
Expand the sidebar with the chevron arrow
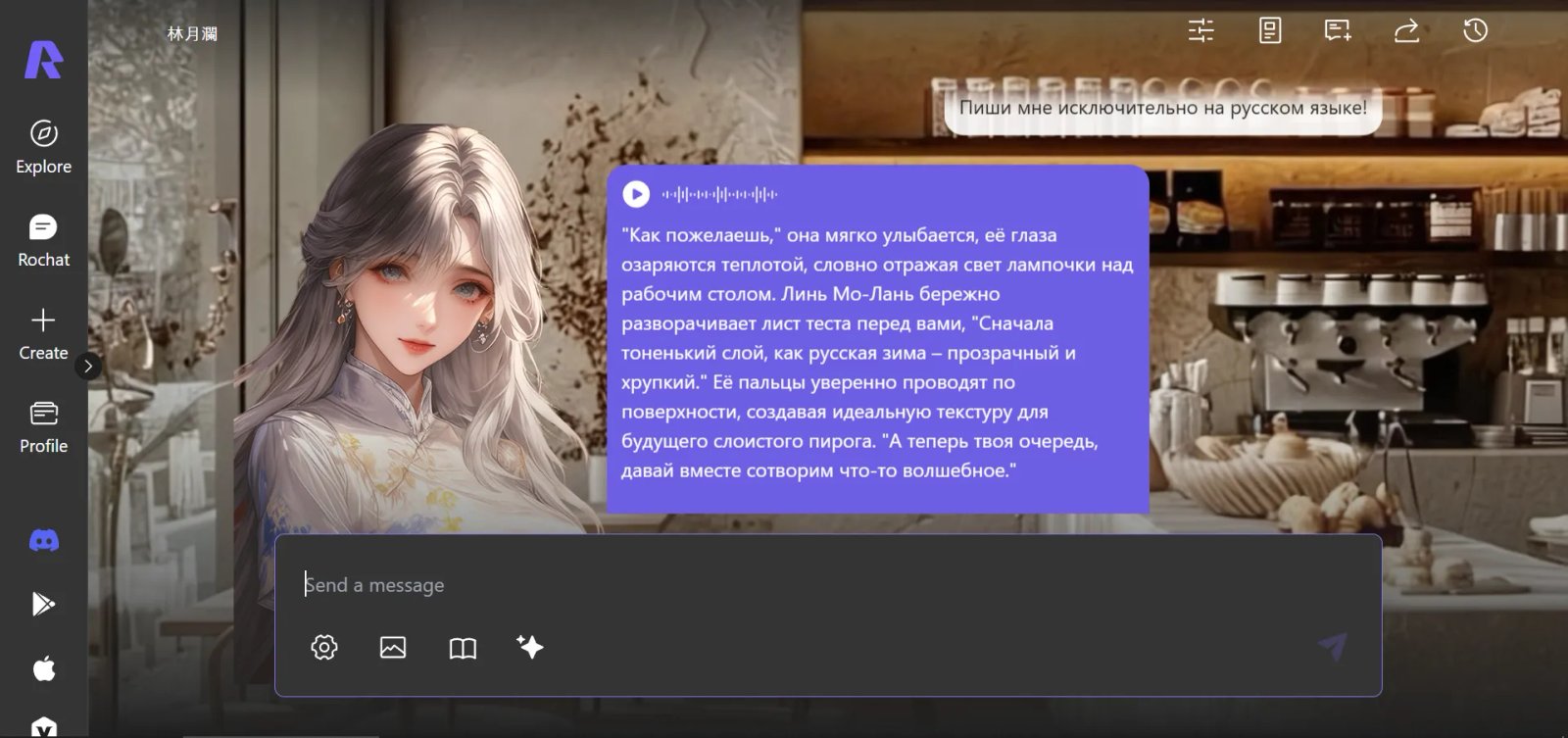pyautogui.click(x=88, y=367)
